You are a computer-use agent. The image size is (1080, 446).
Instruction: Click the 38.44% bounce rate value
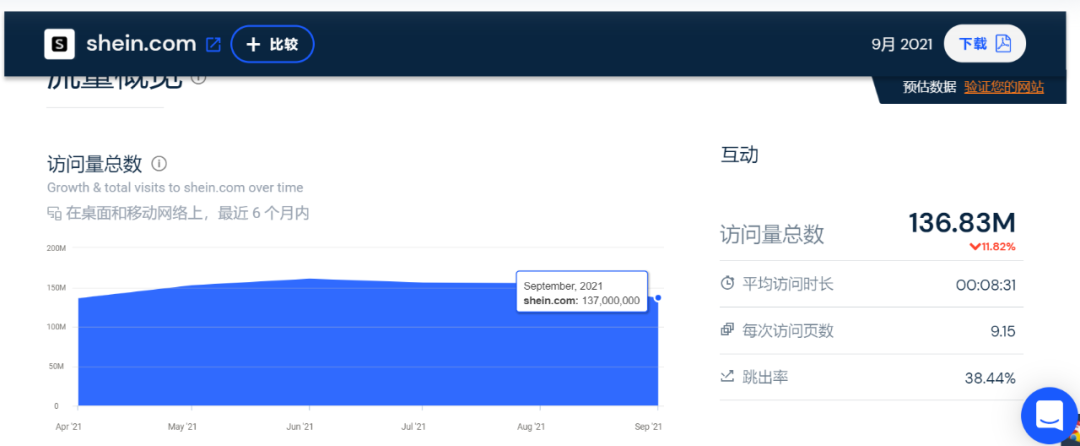click(x=990, y=378)
